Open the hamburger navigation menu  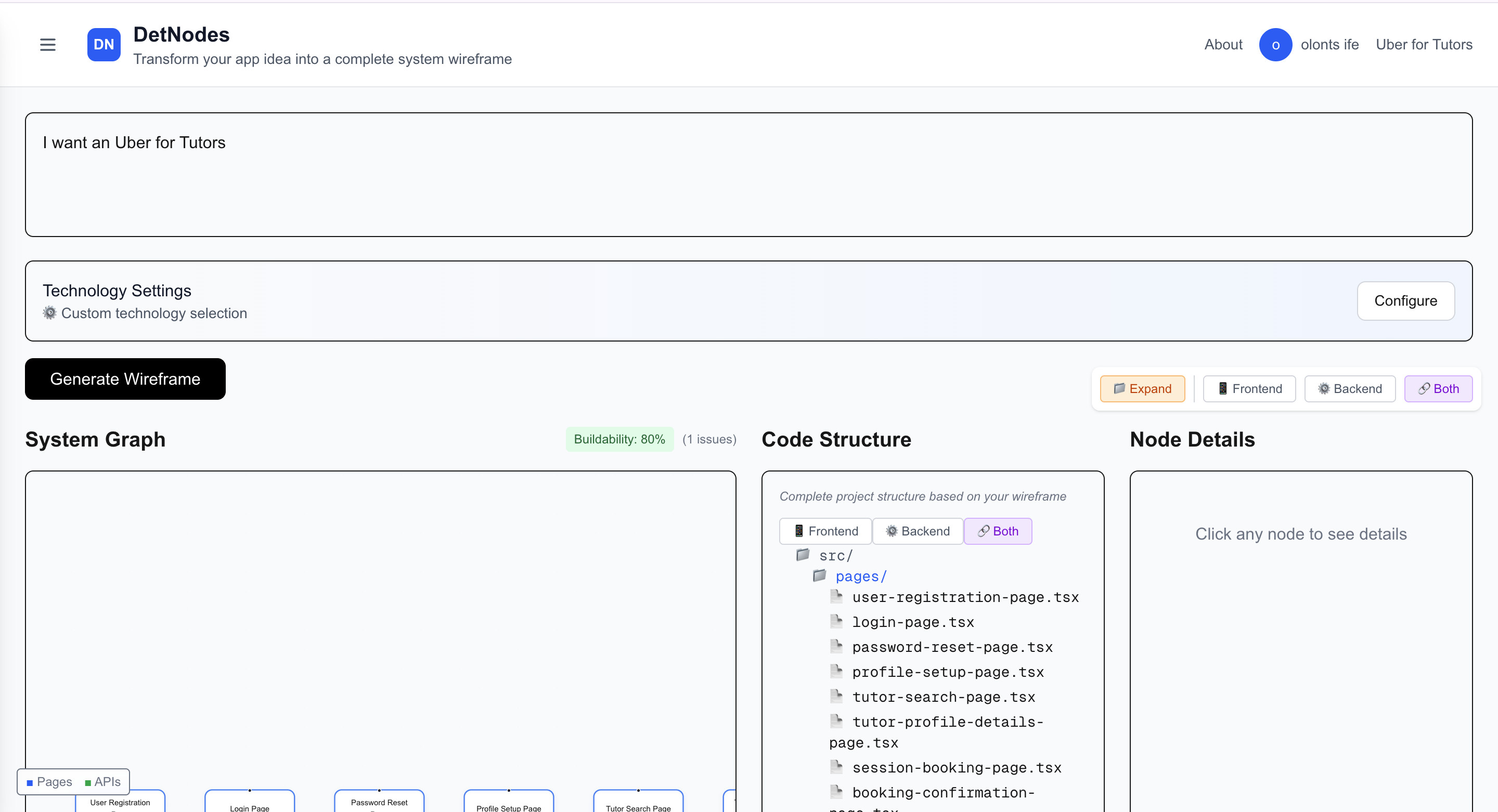[x=47, y=44]
